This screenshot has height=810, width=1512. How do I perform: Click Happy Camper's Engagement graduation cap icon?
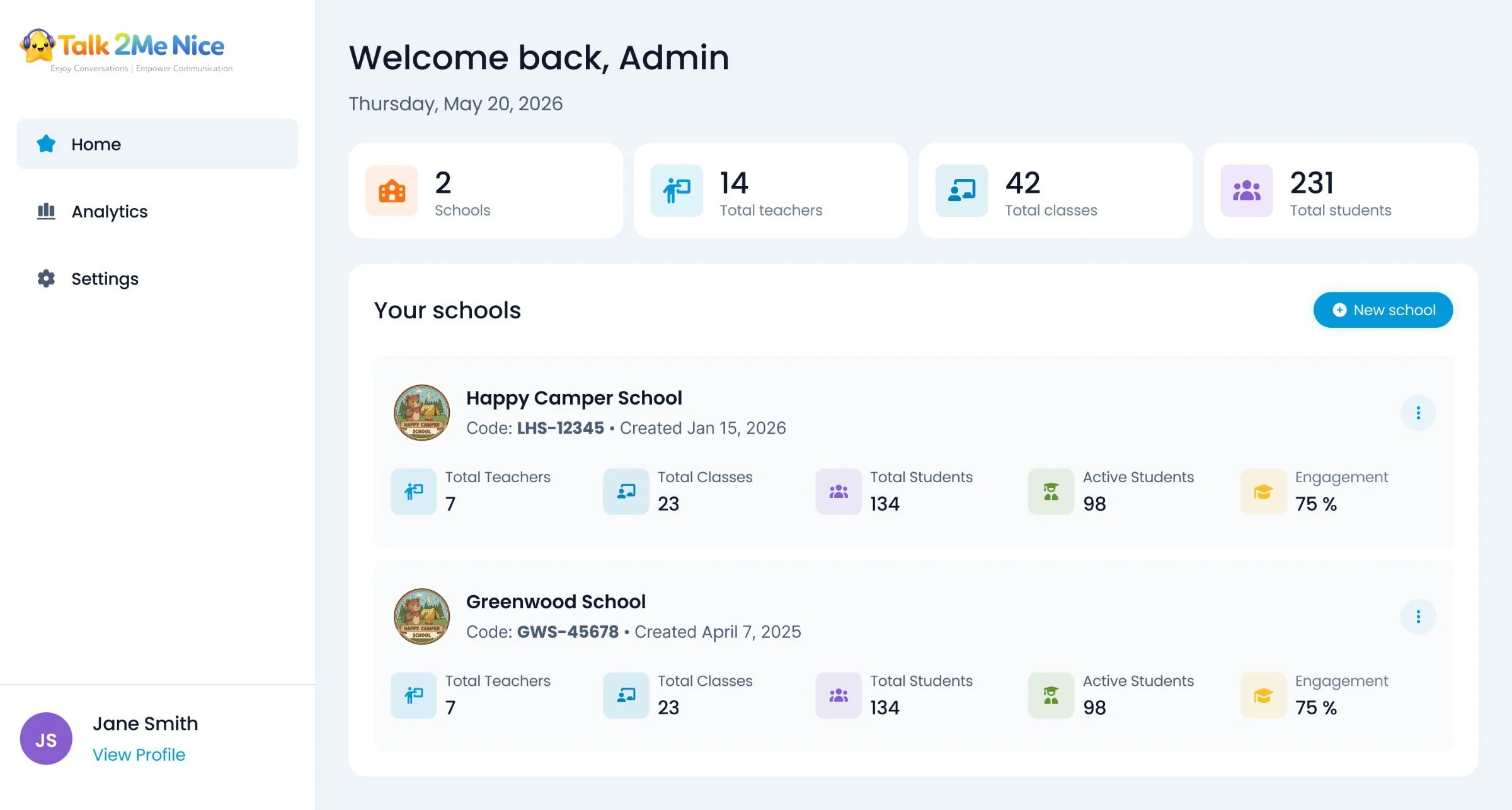[1263, 492]
